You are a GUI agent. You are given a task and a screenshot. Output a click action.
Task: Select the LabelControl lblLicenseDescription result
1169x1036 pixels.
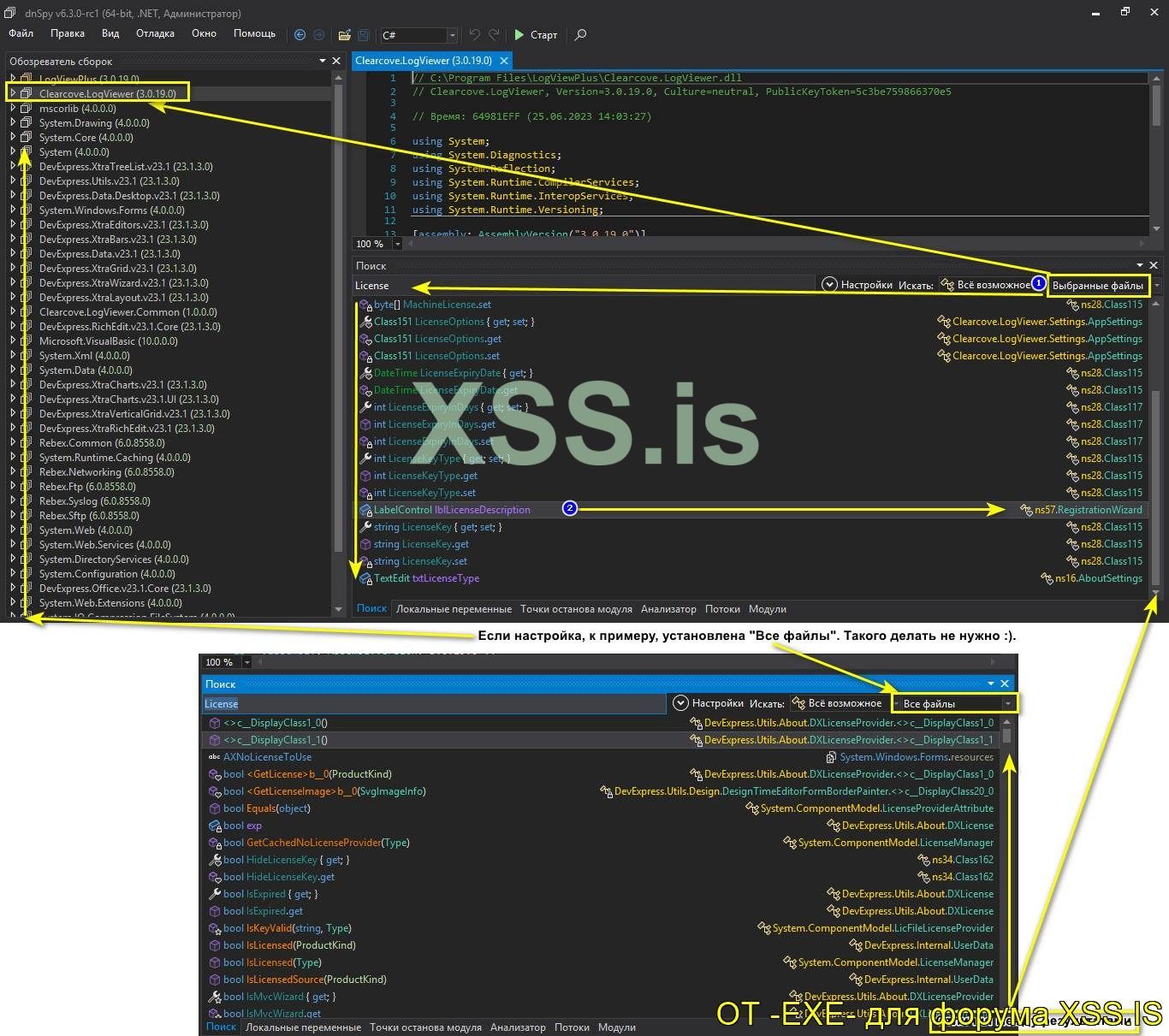pyautogui.click(x=452, y=510)
